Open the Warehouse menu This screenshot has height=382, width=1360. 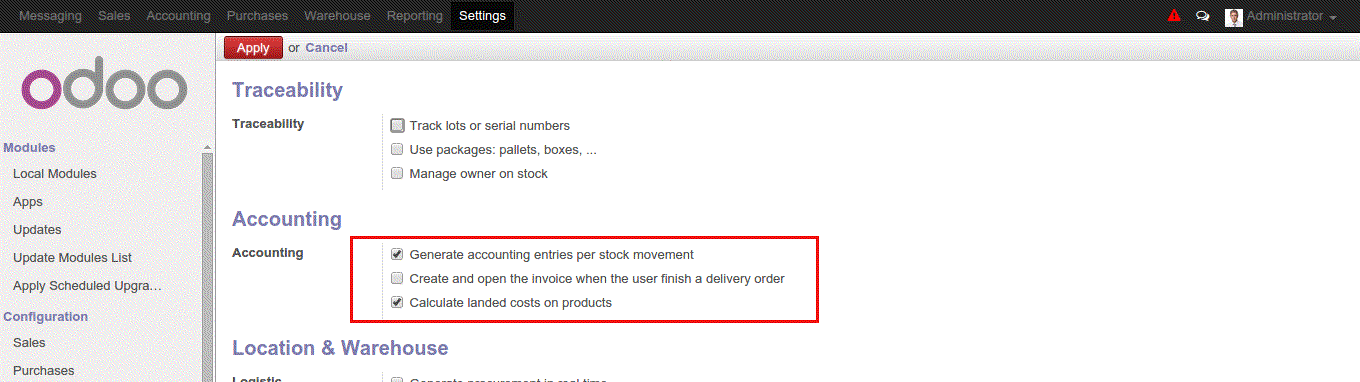[x=337, y=16]
